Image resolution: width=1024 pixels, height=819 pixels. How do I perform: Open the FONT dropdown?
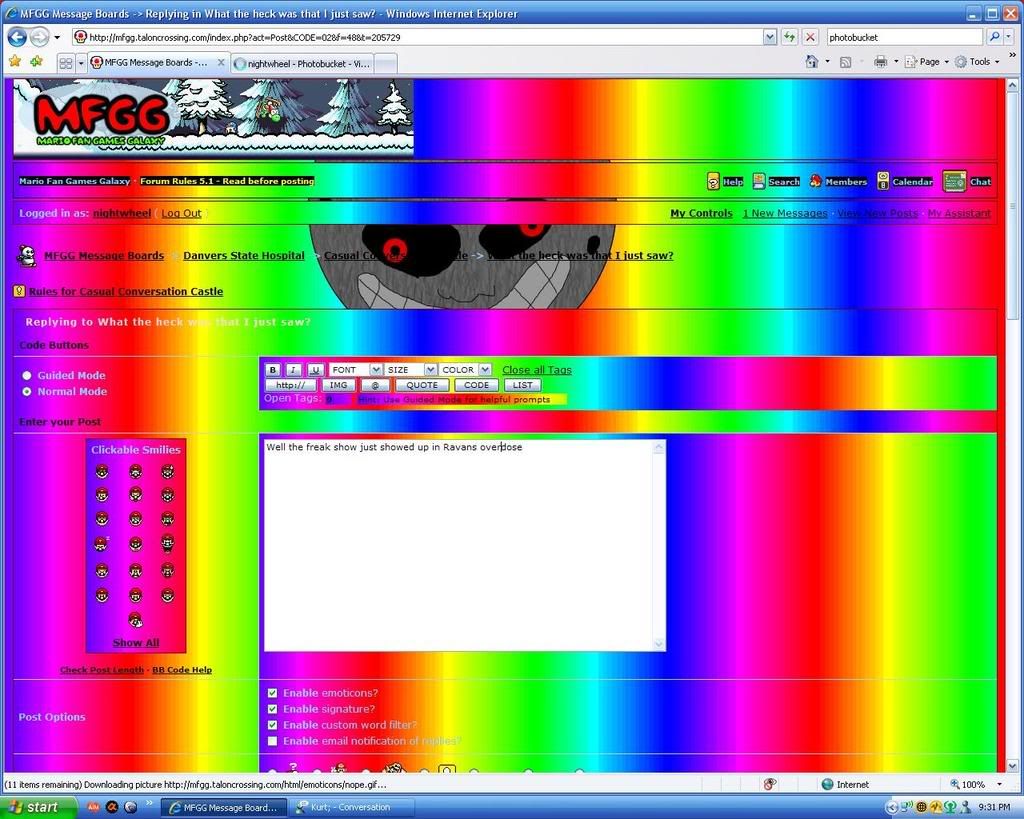354,369
